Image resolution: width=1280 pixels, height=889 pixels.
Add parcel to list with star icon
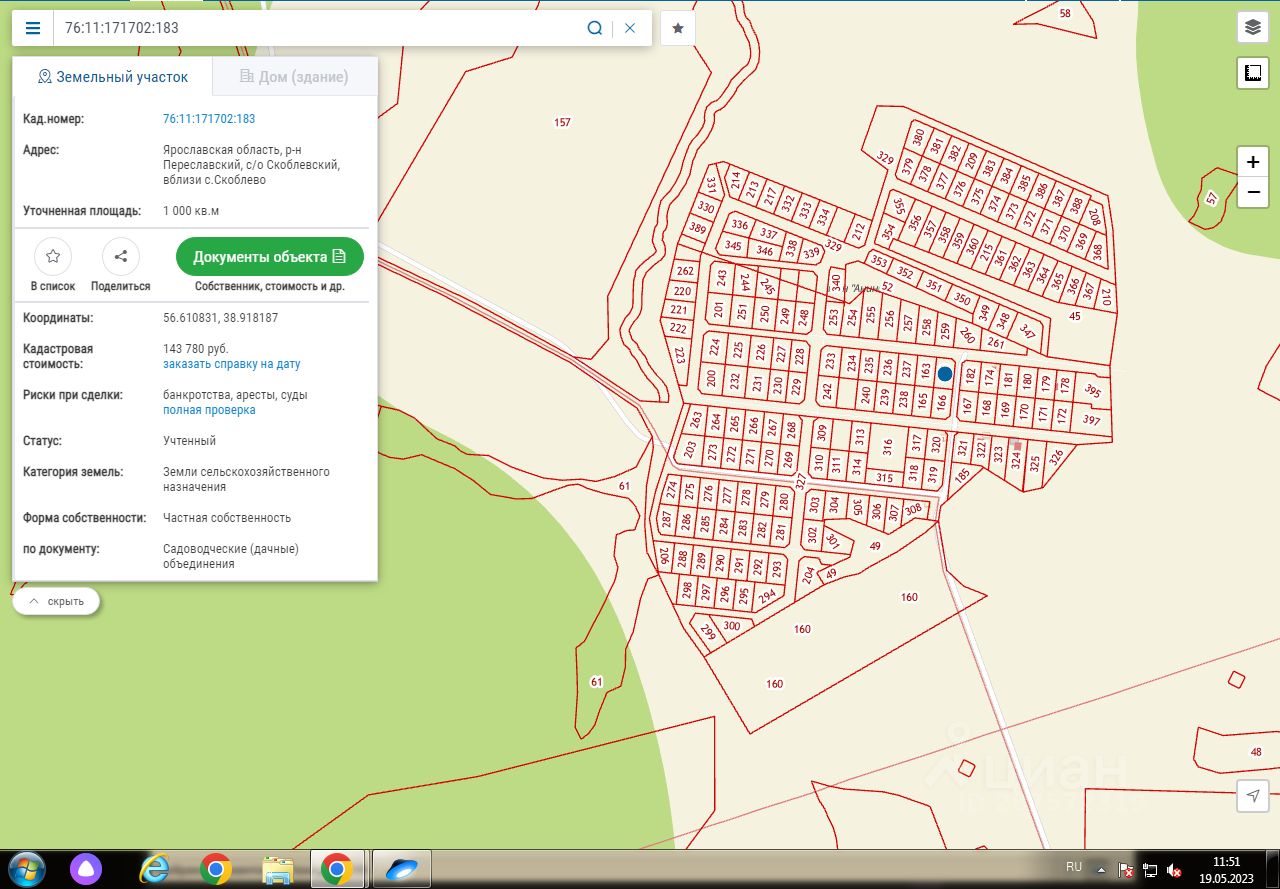tap(53, 257)
